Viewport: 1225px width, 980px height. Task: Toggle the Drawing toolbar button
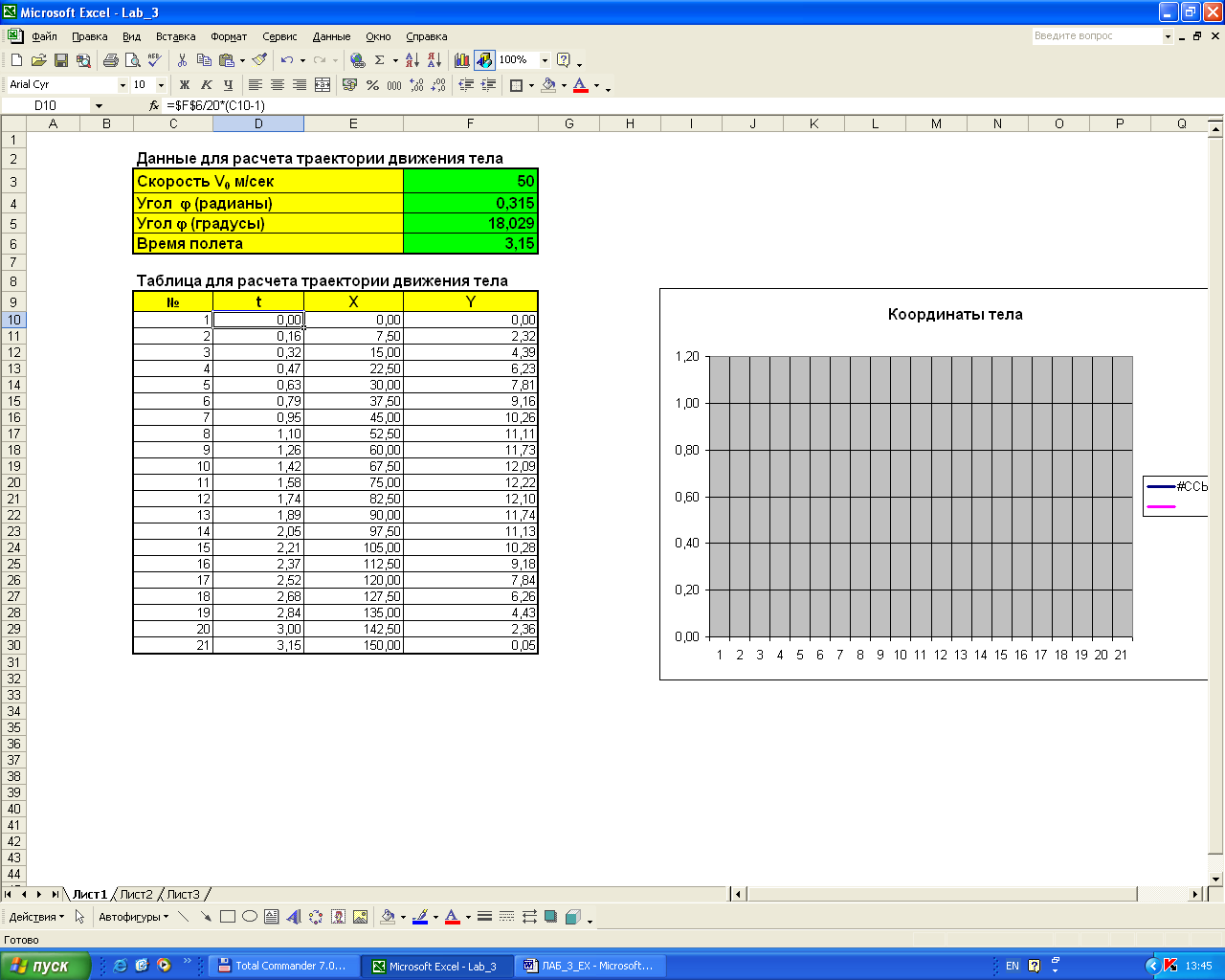pos(484,60)
